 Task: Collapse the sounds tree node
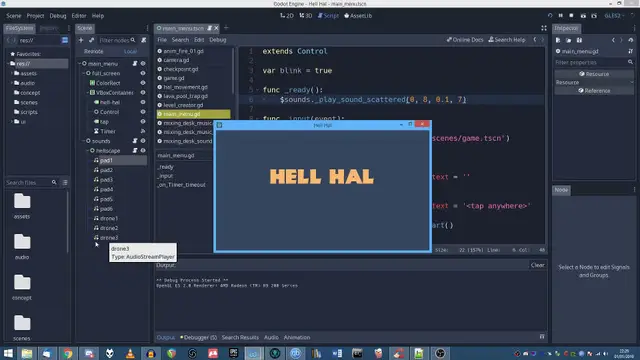pos(83,141)
